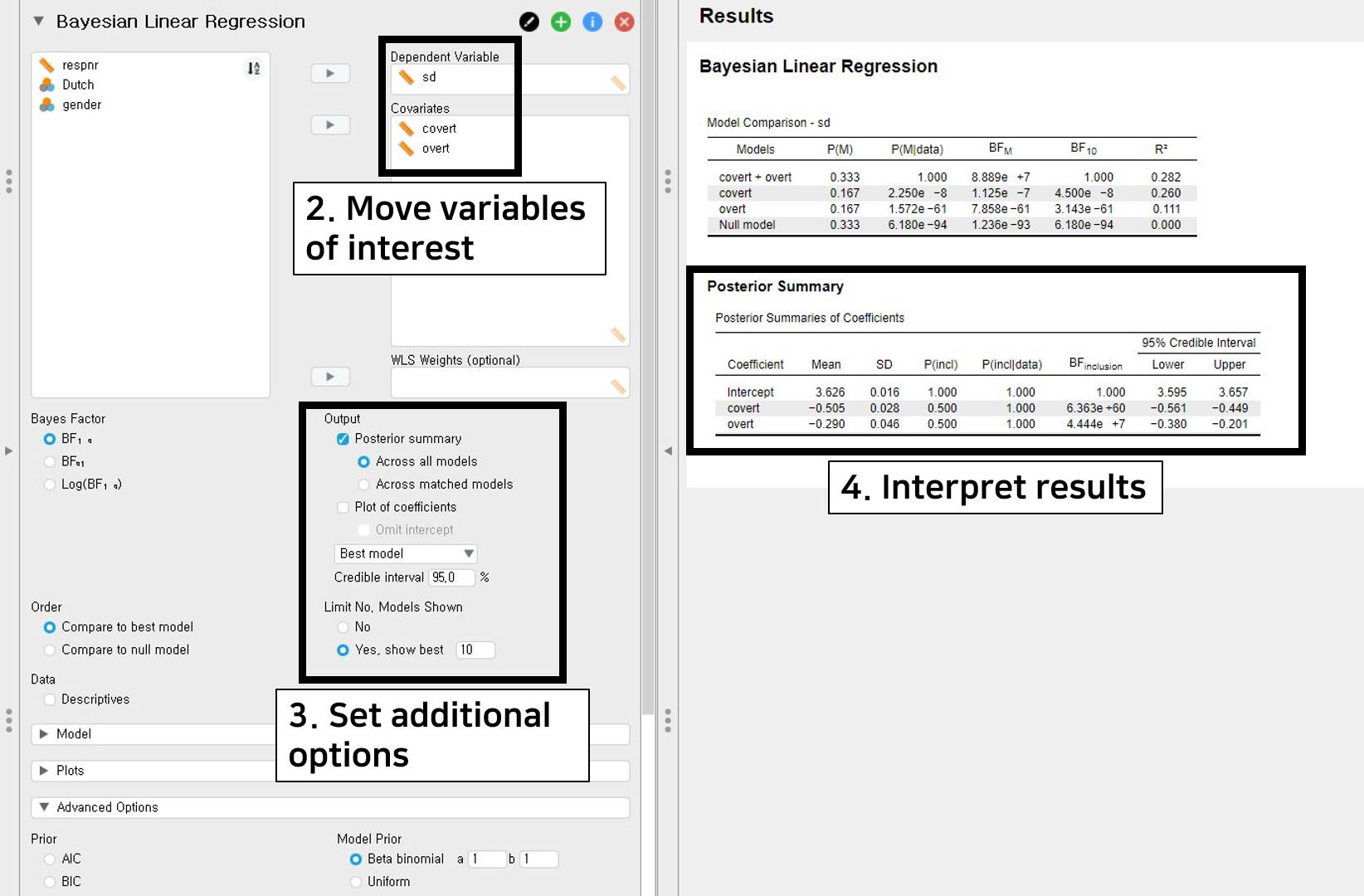Screen dimensions: 1364x896
Task: Click the green plus duplicate analysis icon
Action: 561,22
